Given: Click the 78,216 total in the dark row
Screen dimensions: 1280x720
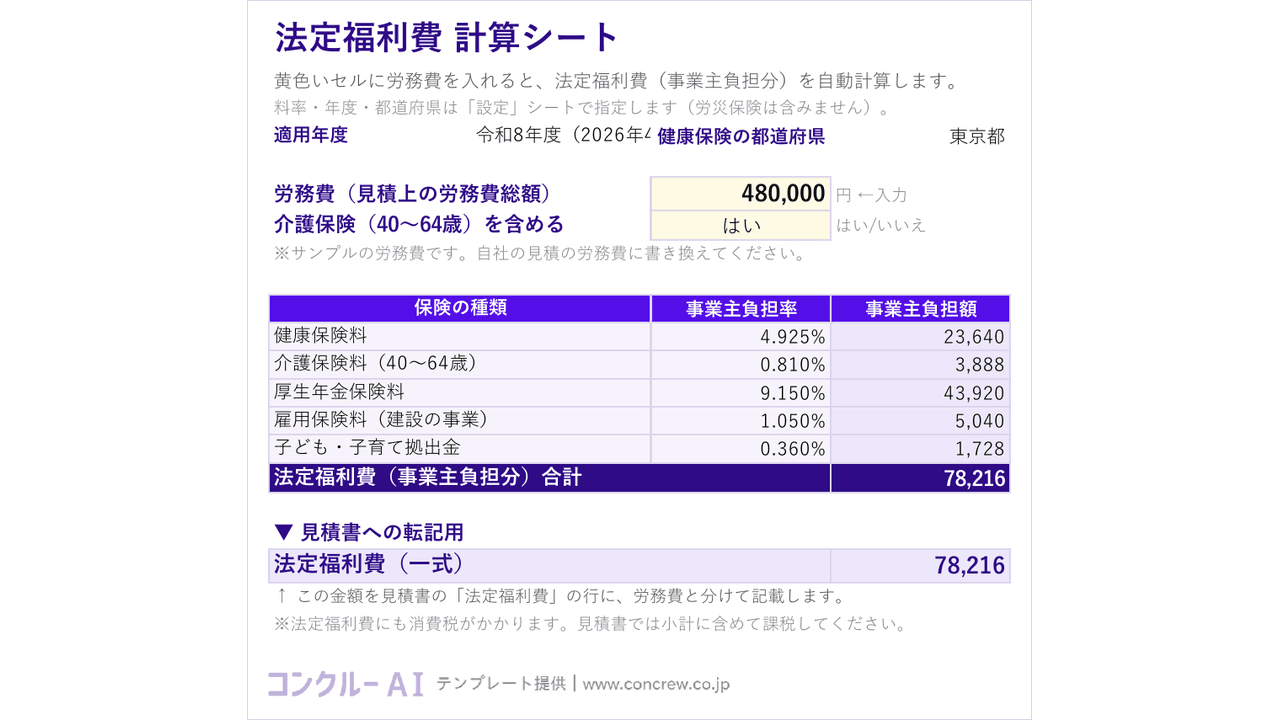Looking at the screenshot, I should pos(920,478).
